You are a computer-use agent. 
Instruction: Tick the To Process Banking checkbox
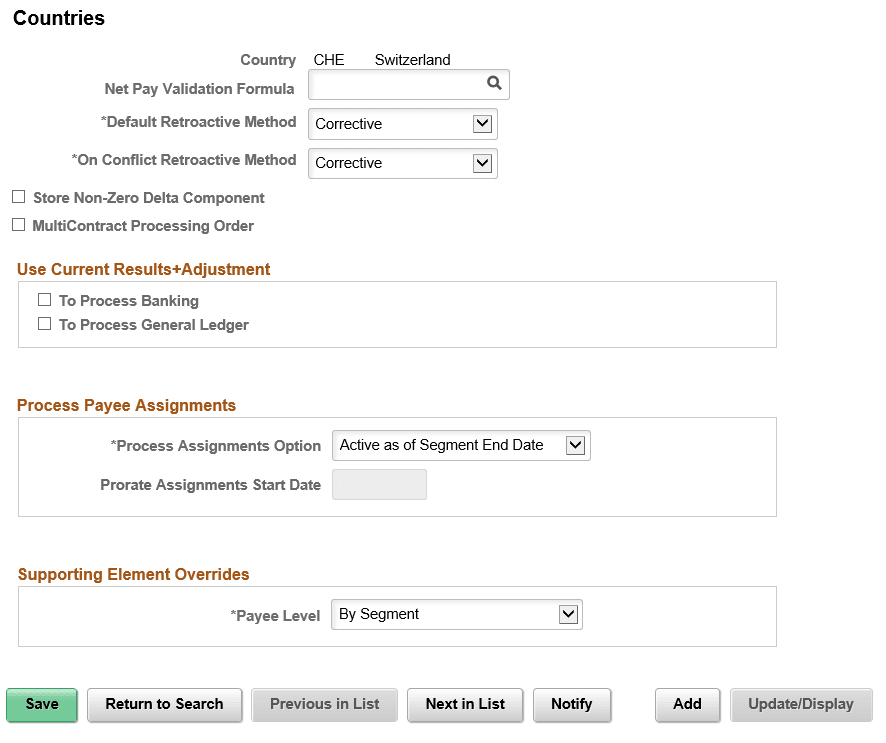point(44,300)
